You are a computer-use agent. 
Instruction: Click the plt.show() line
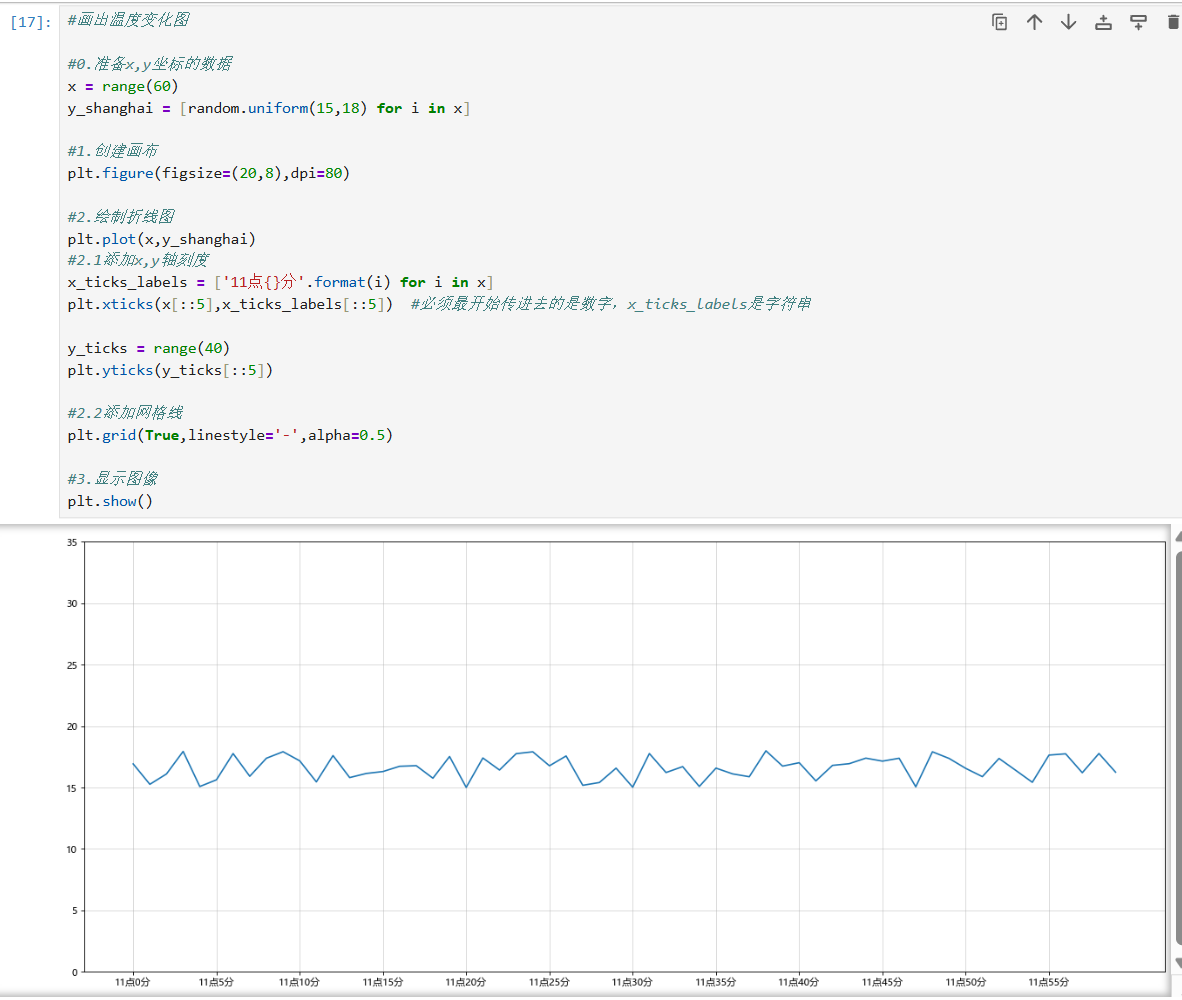coord(110,501)
